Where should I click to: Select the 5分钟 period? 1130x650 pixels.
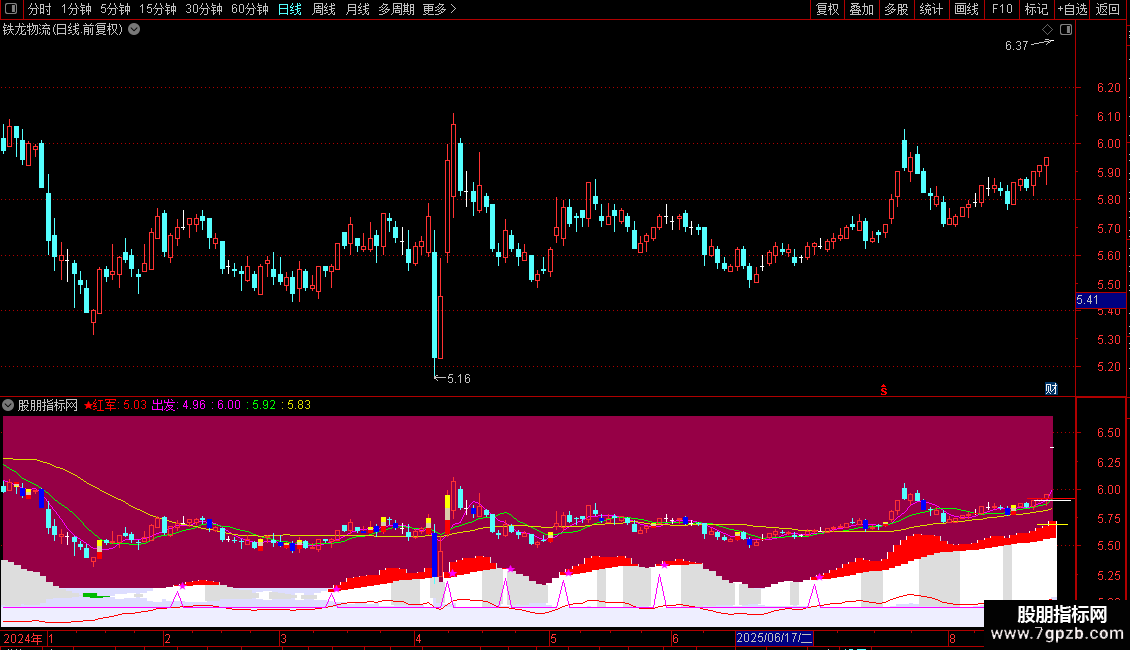pos(115,9)
